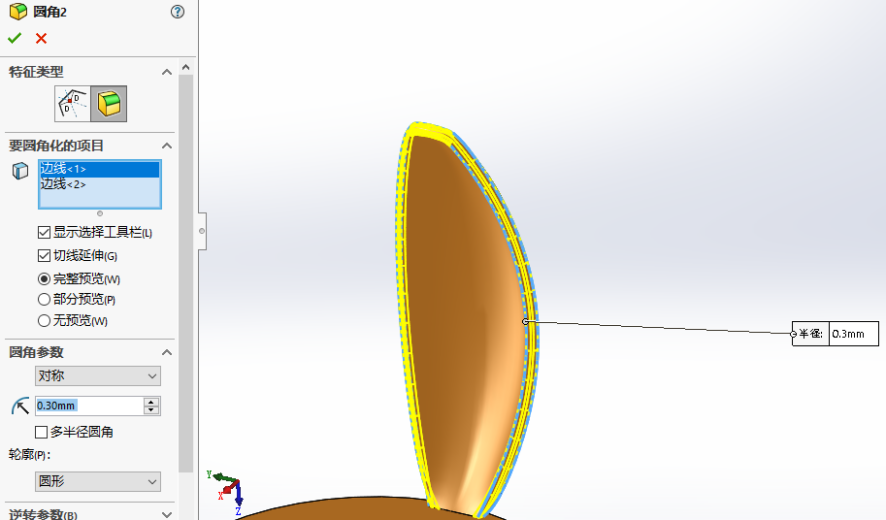The width and height of the screenshot is (886, 520).
Task: Open help for 圆角2 feature
Action: pyautogui.click(x=177, y=12)
